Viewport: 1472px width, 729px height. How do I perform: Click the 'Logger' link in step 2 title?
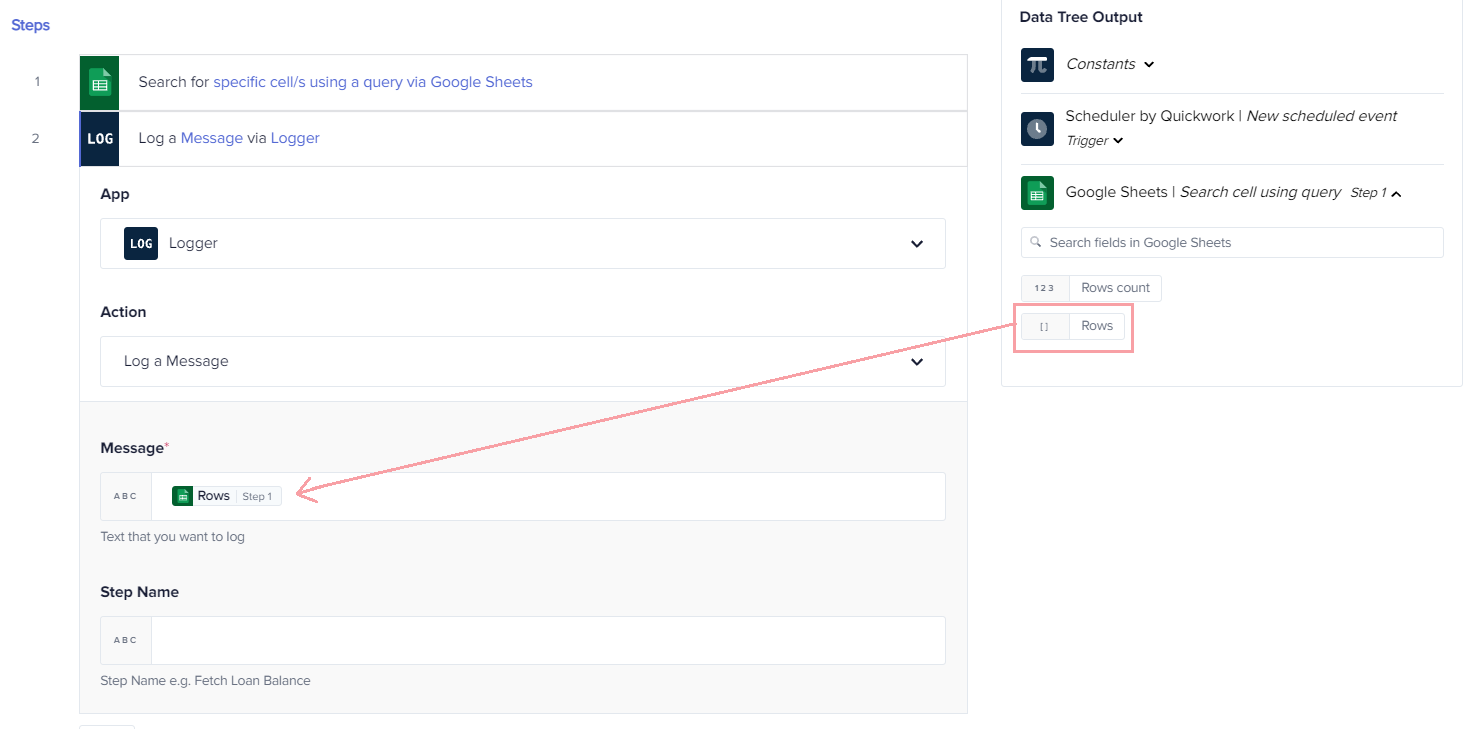pyautogui.click(x=295, y=138)
